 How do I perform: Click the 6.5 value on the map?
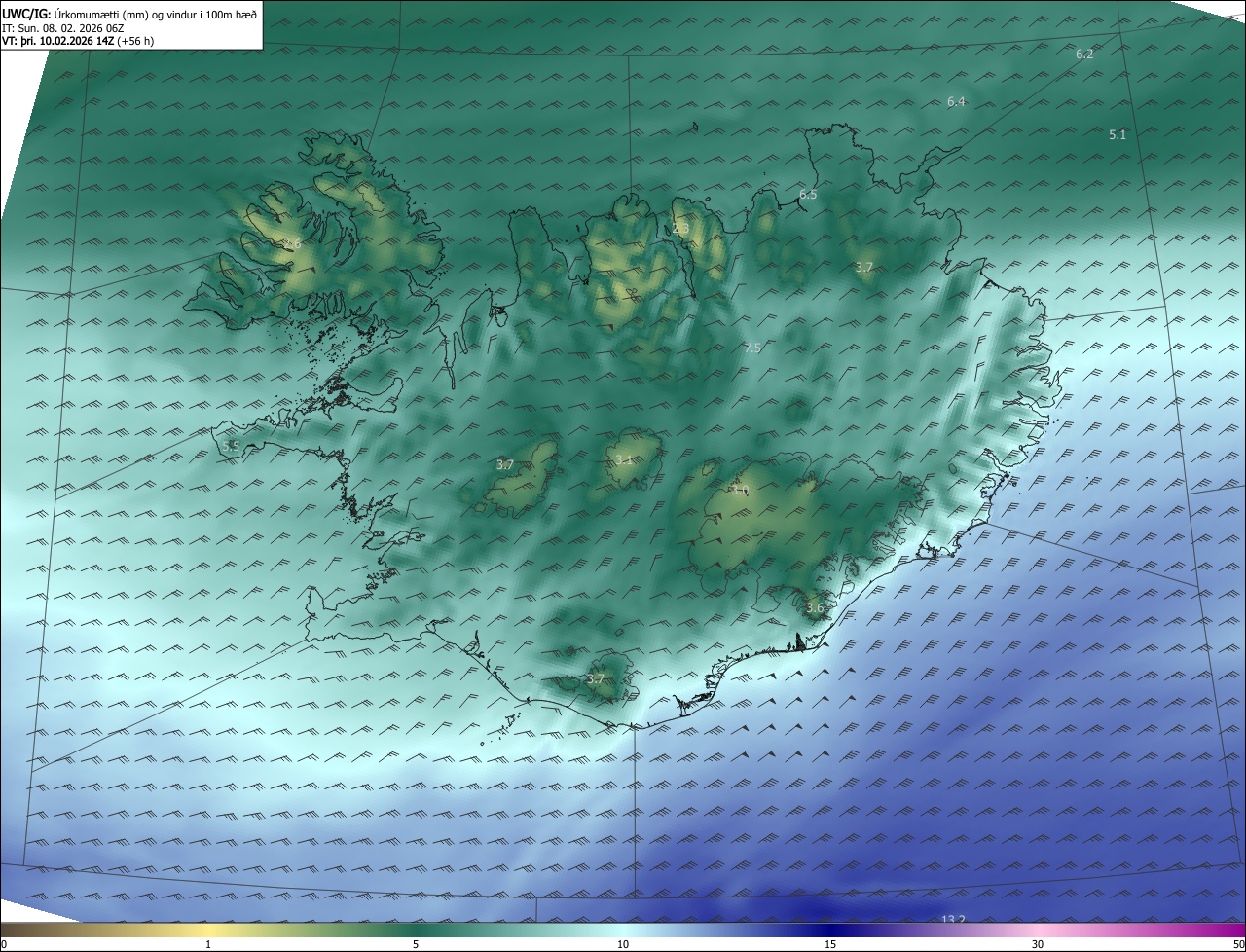tap(808, 195)
